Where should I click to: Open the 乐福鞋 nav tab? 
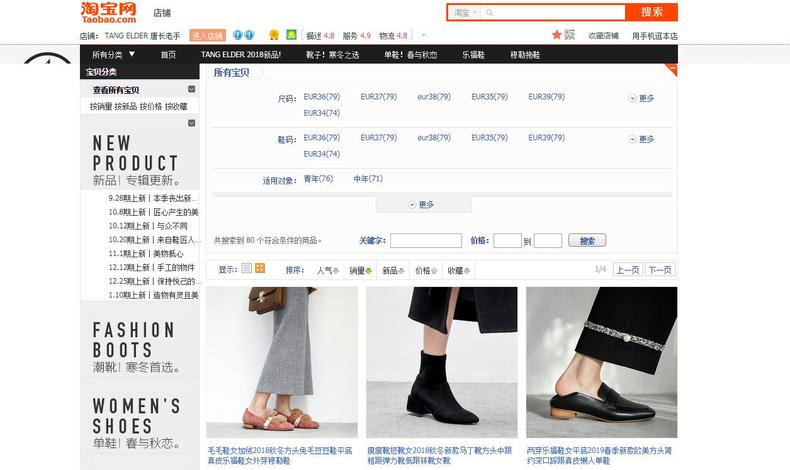point(474,54)
